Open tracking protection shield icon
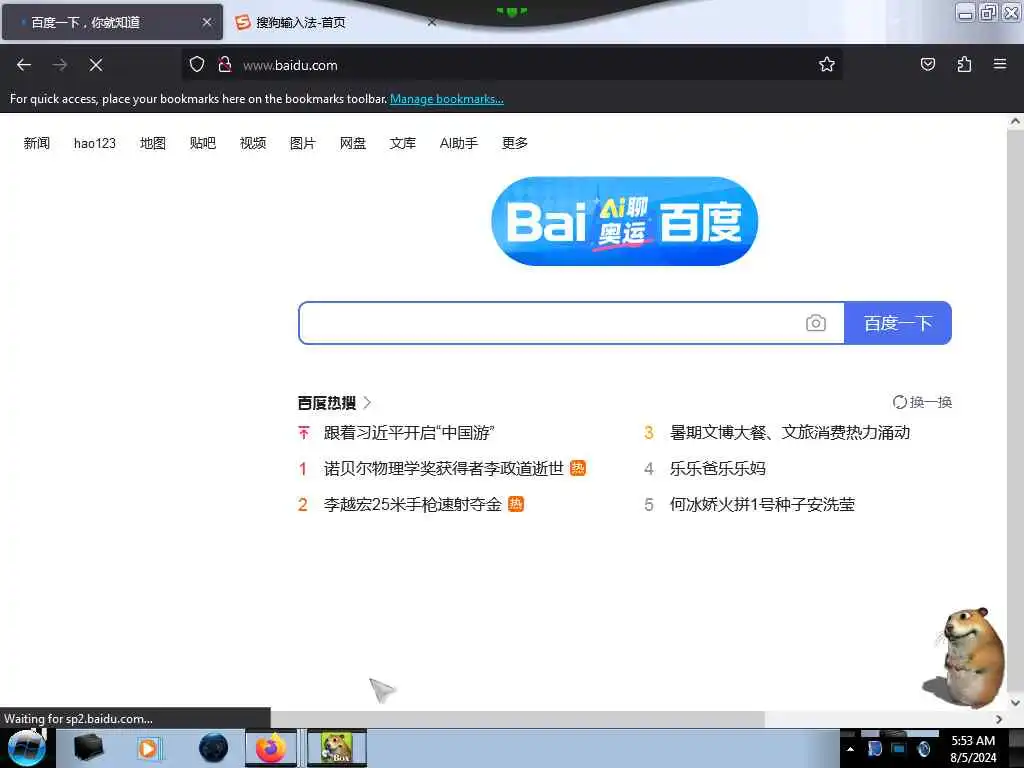Viewport: 1024px width, 768px height. point(197,65)
